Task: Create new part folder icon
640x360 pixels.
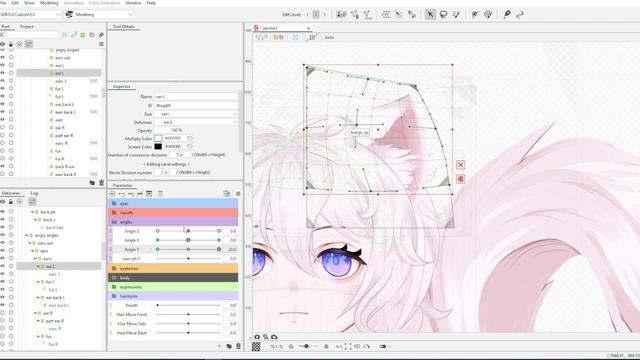Action: click(x=92, y=183)
